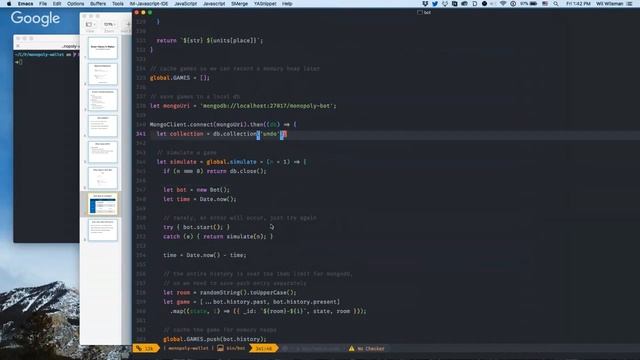The image size is (640, 360).
Task: Open Spotlight search magnifier icon
Action: click(556, 4)
